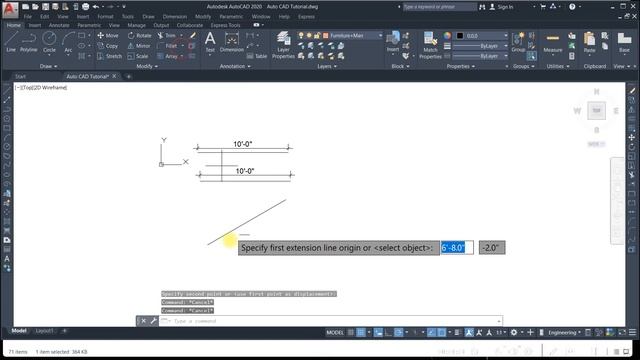Image resolution: width=640 pixels, height=360 pixels.
Task: Click the Stretch tool
Action: click(x=109, y=56)
